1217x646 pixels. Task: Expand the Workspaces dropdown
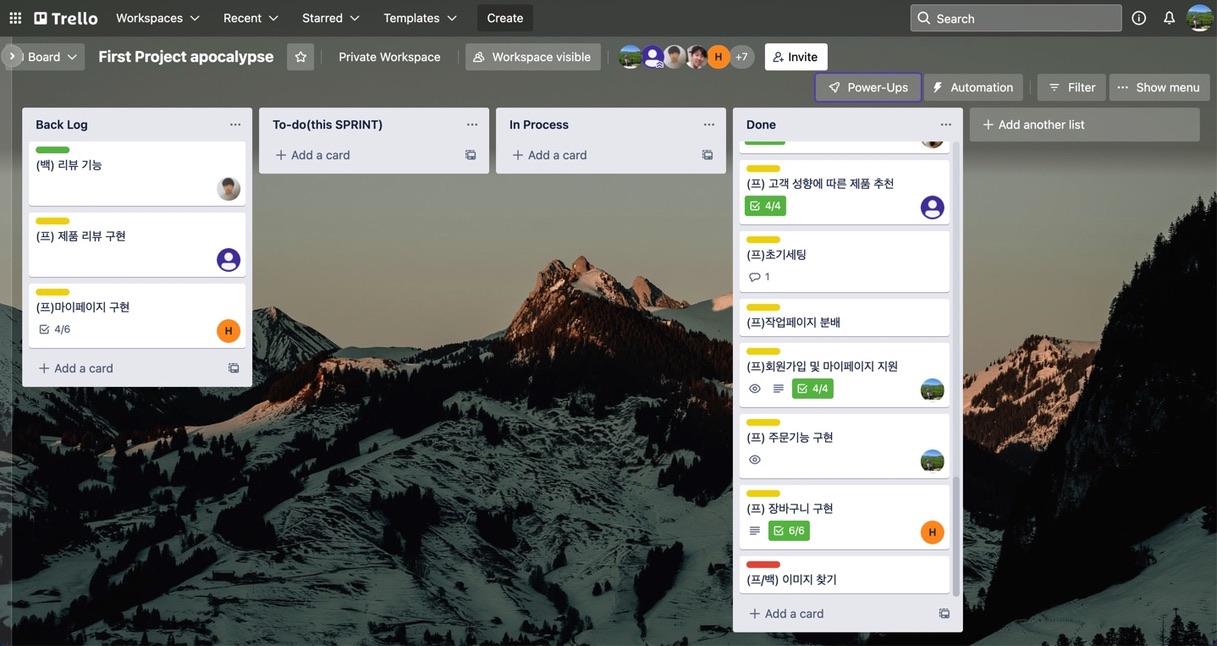click(158, 18)
